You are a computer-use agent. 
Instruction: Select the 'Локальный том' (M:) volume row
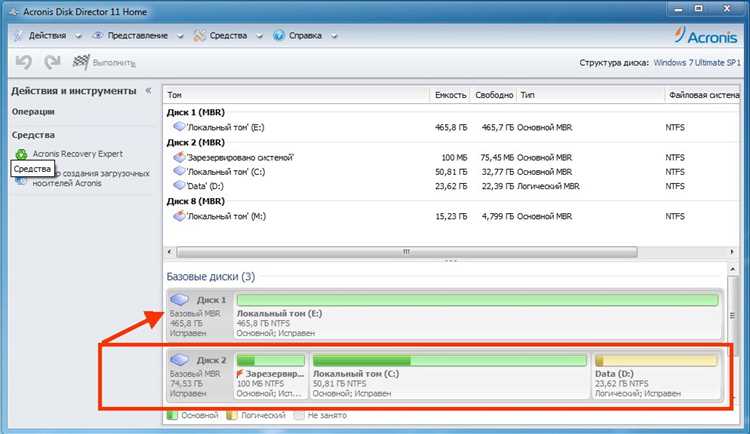[450, 216]
